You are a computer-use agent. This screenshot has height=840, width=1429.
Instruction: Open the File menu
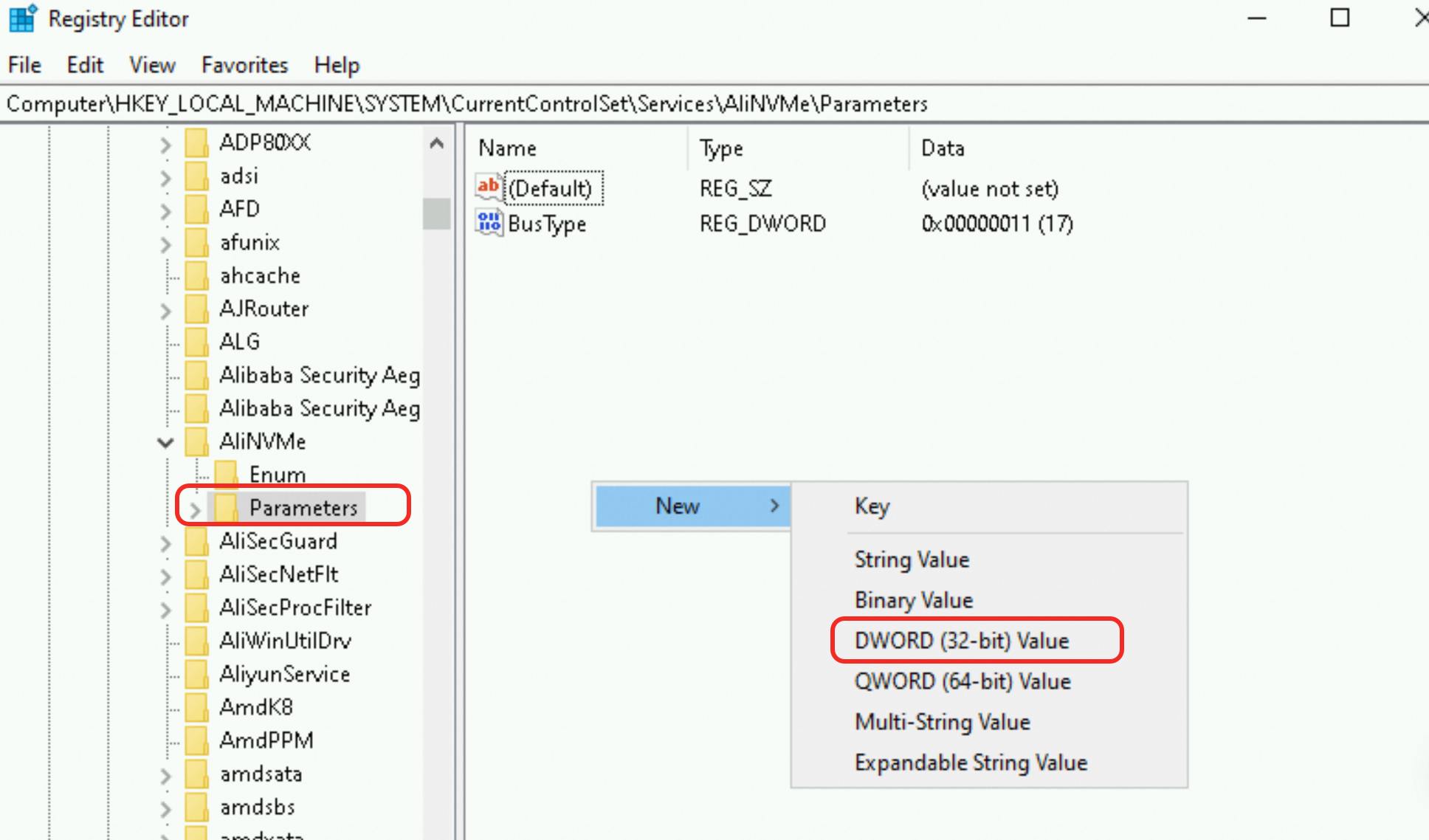24,65
